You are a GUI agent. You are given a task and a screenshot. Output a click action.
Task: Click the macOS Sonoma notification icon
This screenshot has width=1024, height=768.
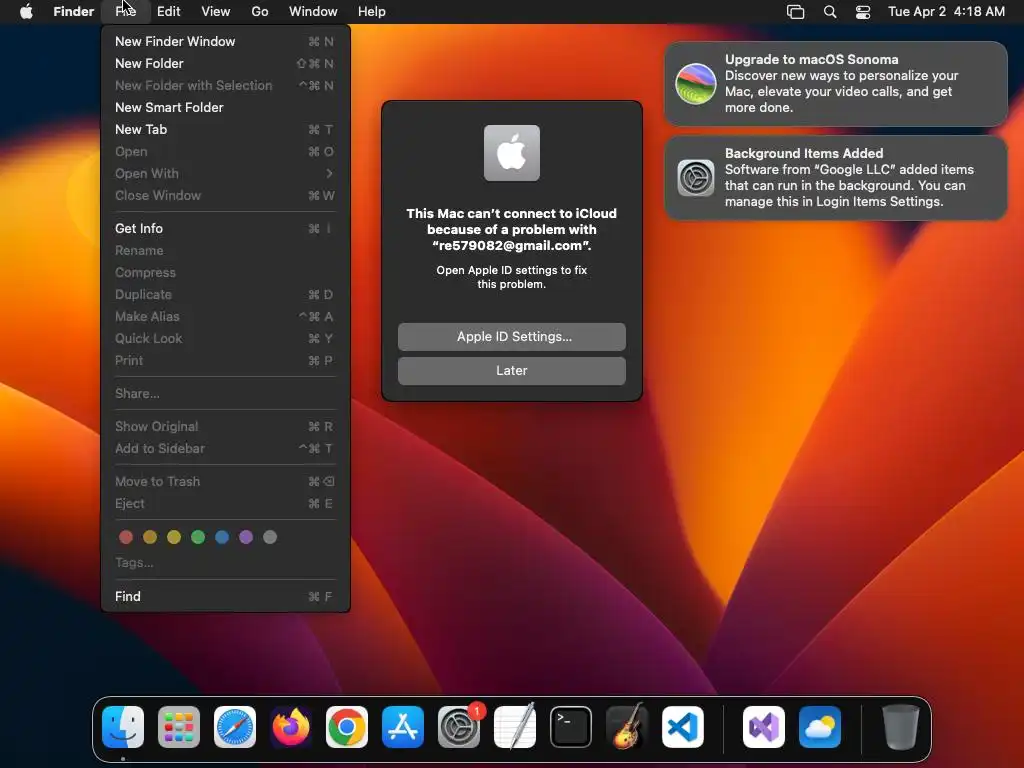[x=696, y=84]
